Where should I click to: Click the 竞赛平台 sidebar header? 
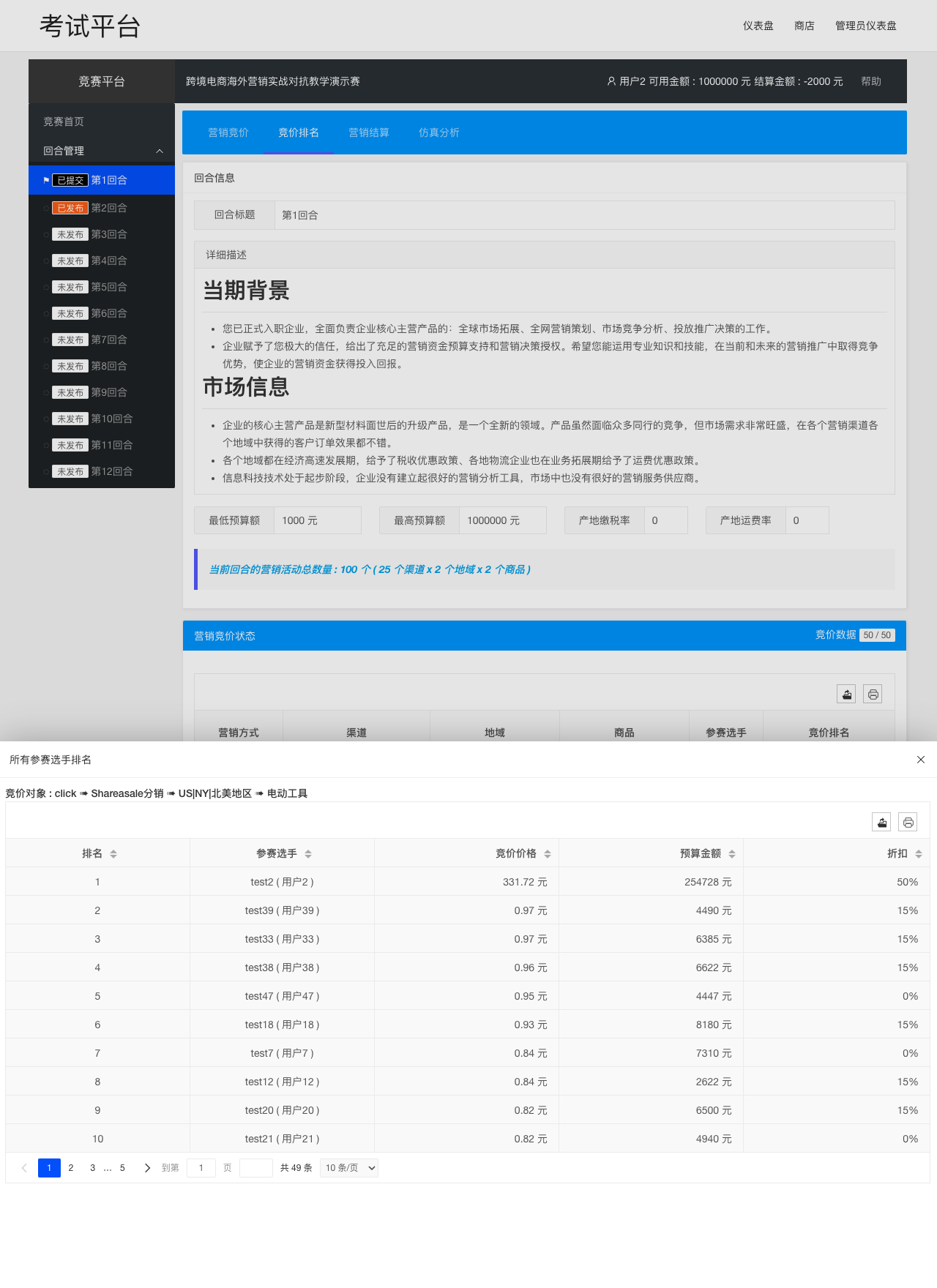[x=102, y=81]
